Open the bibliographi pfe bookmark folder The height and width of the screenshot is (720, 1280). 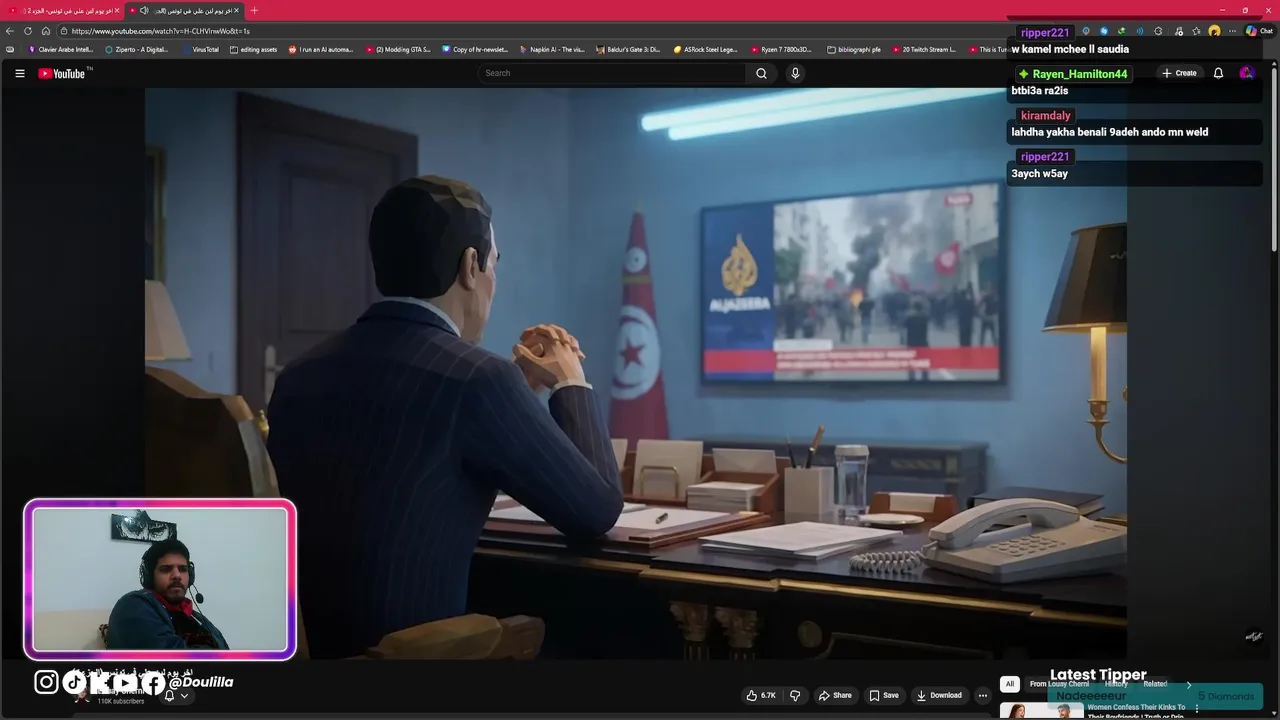[x=854, y=49]
